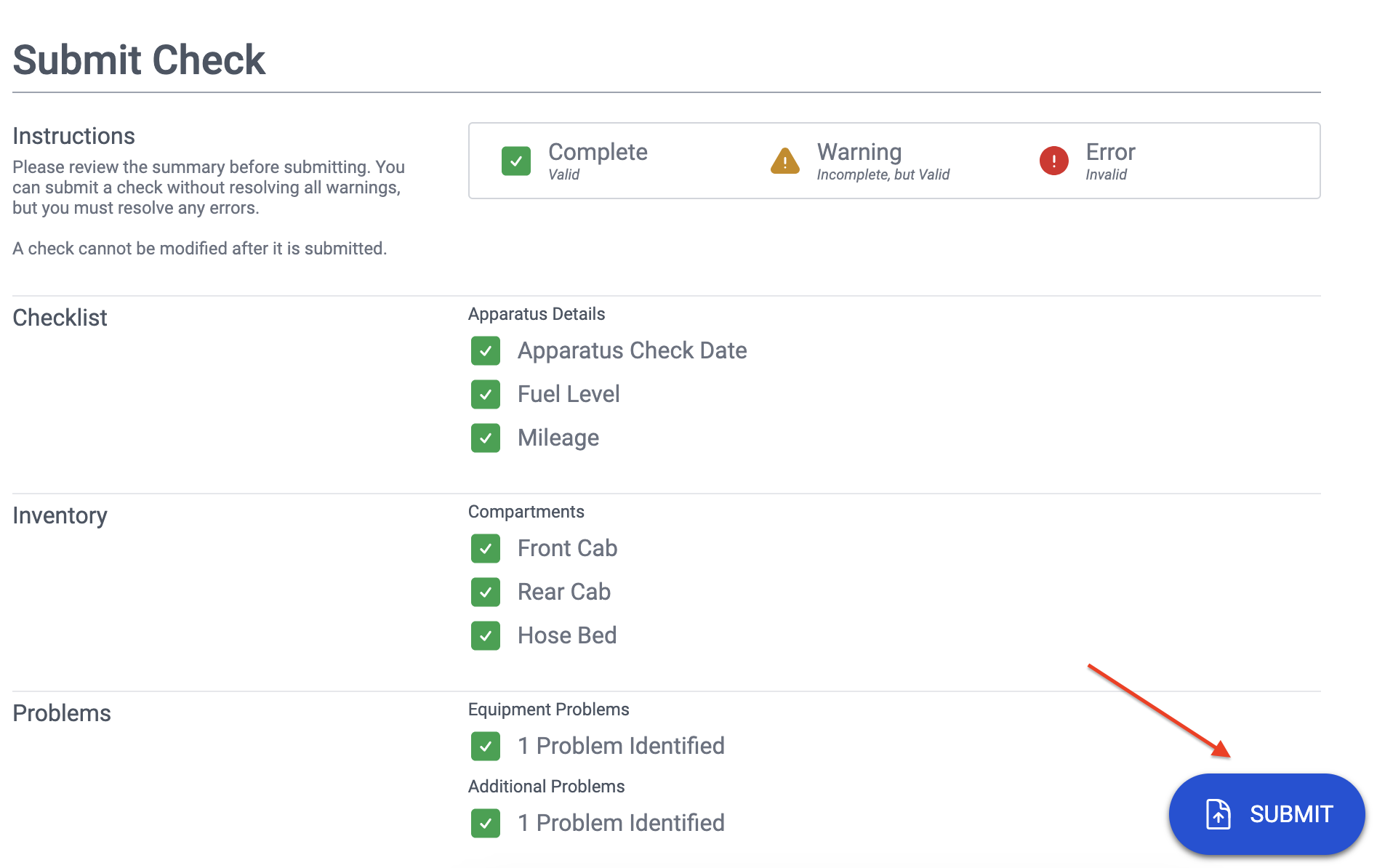The height and width of the screenshot is (868, 1377).
Task: Click the Mileage green checkmark
Action: (x=486, y=438)
